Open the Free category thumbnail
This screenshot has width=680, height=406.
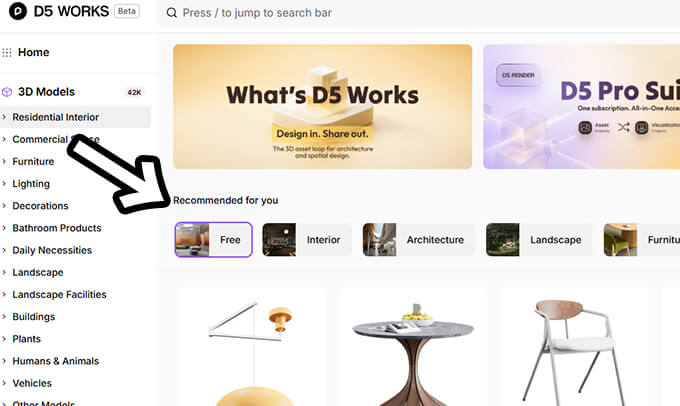(x=192, y=240)
